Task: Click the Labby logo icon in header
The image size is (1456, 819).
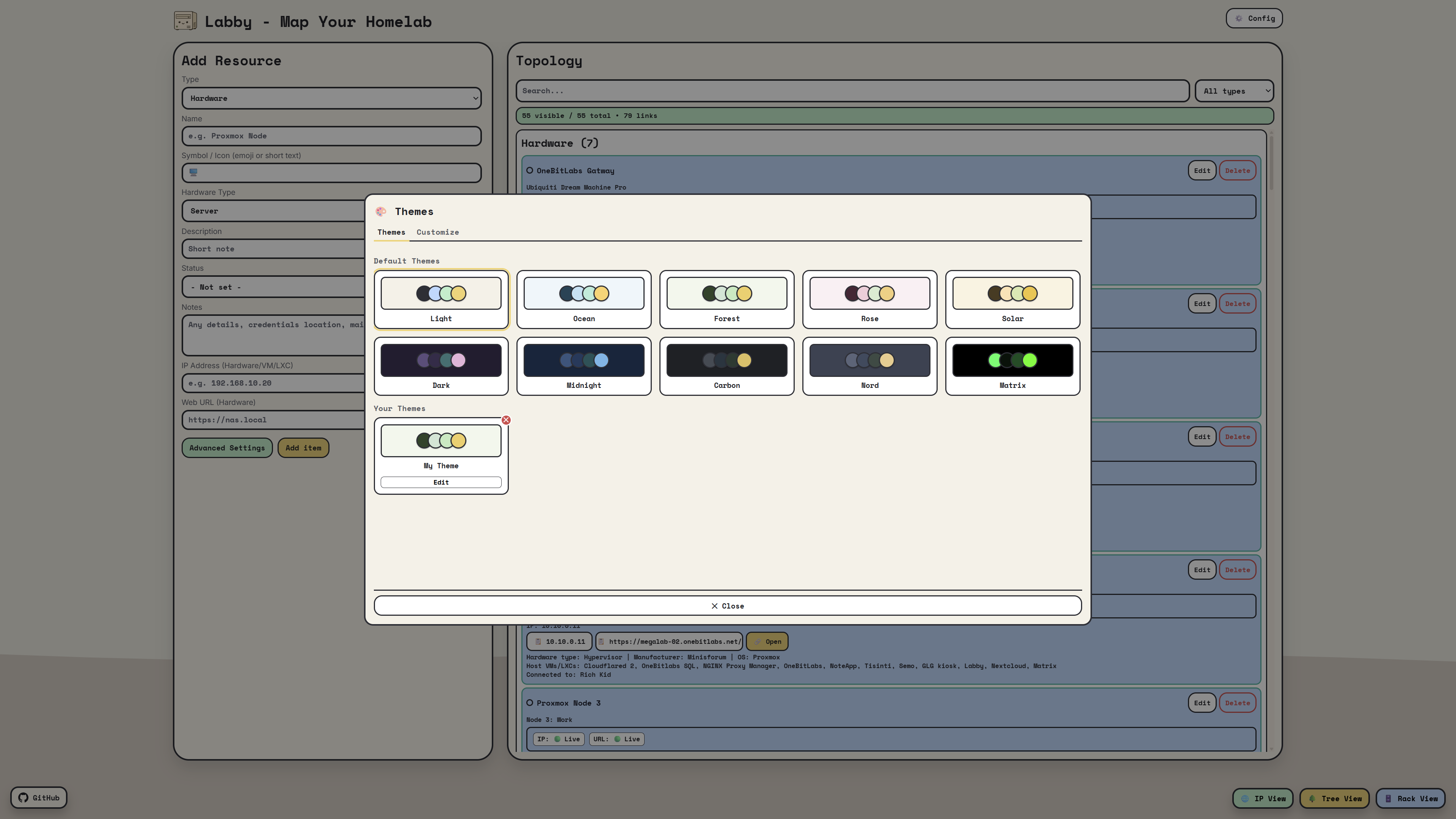Action: [185, 21]
